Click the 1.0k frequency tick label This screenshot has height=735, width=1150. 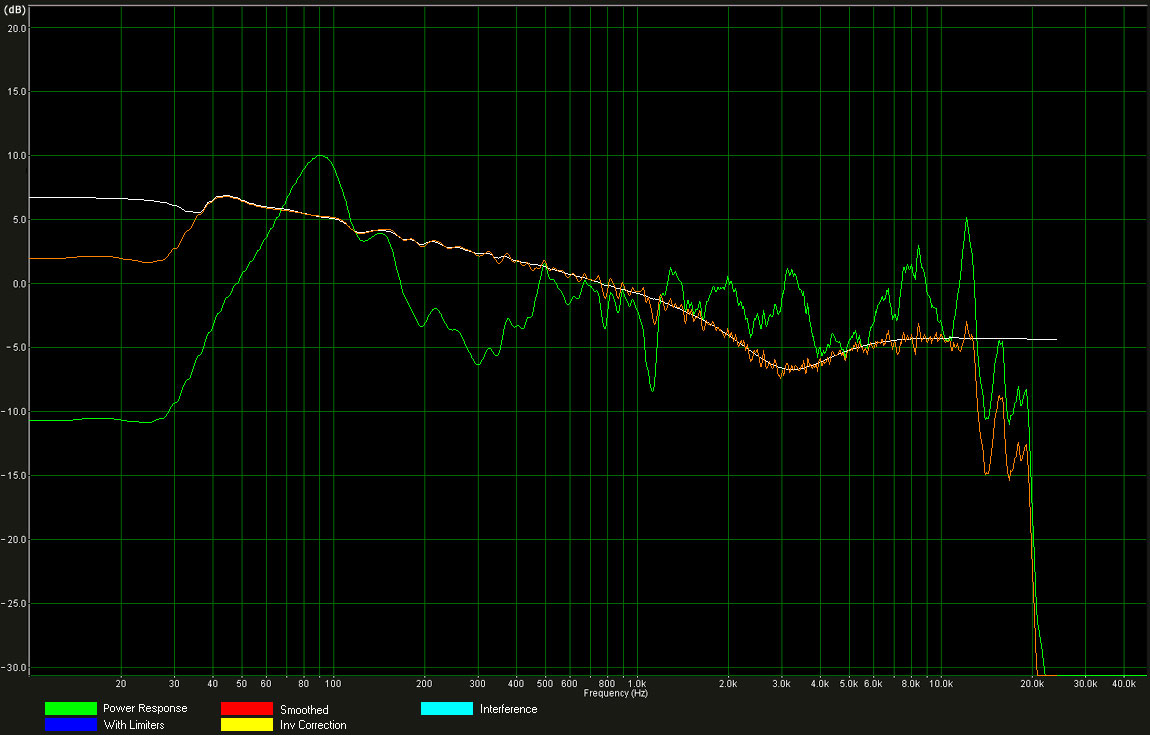click(636, 684)
